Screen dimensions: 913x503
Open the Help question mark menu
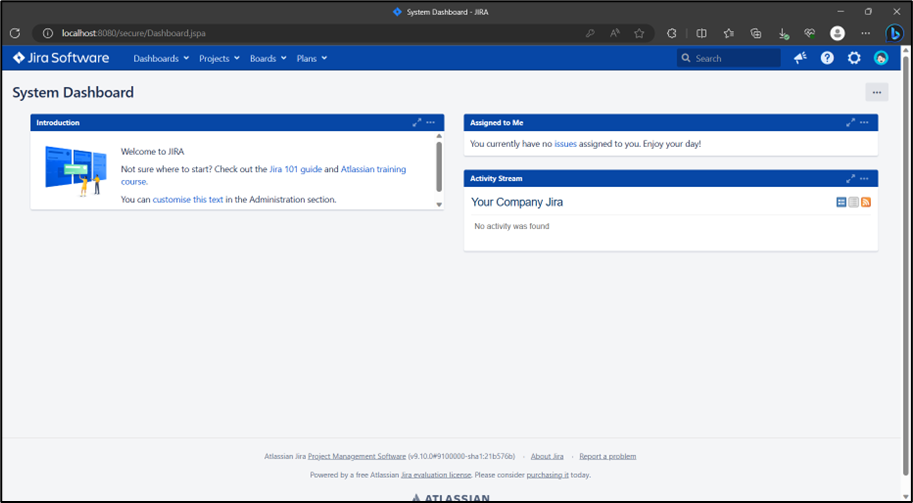click(x=827, y=58)
